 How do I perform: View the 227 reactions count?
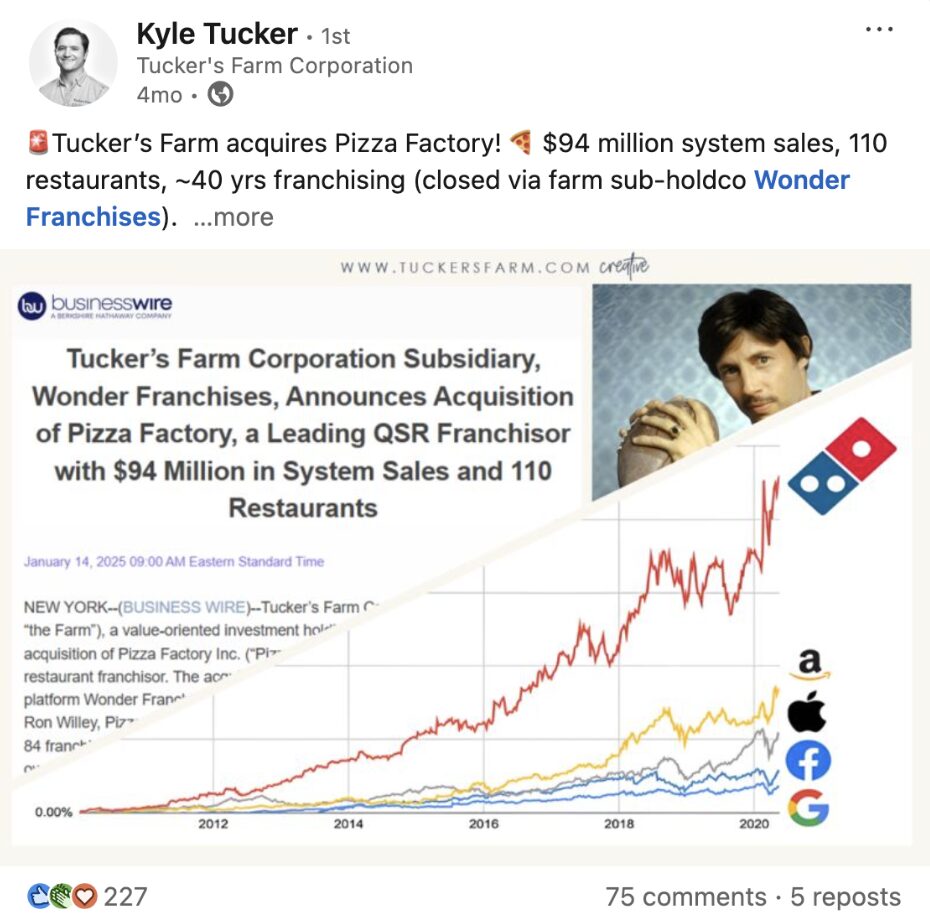pos(125,896)
